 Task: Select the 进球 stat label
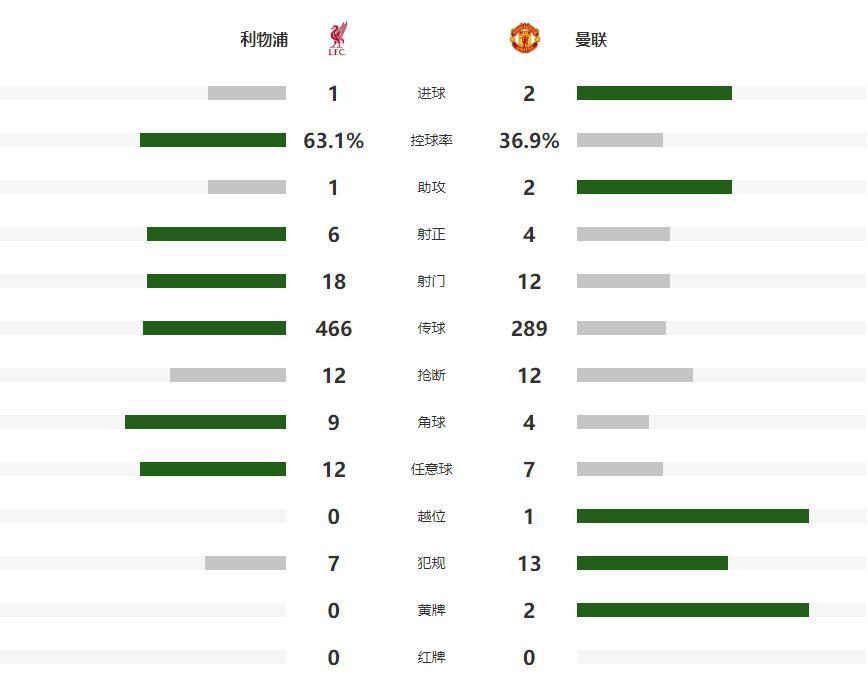coord(431,94)
